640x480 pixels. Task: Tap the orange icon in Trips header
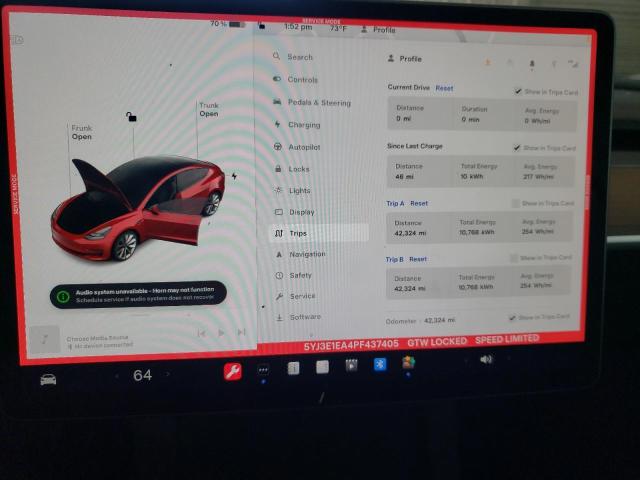coord(488,63)
